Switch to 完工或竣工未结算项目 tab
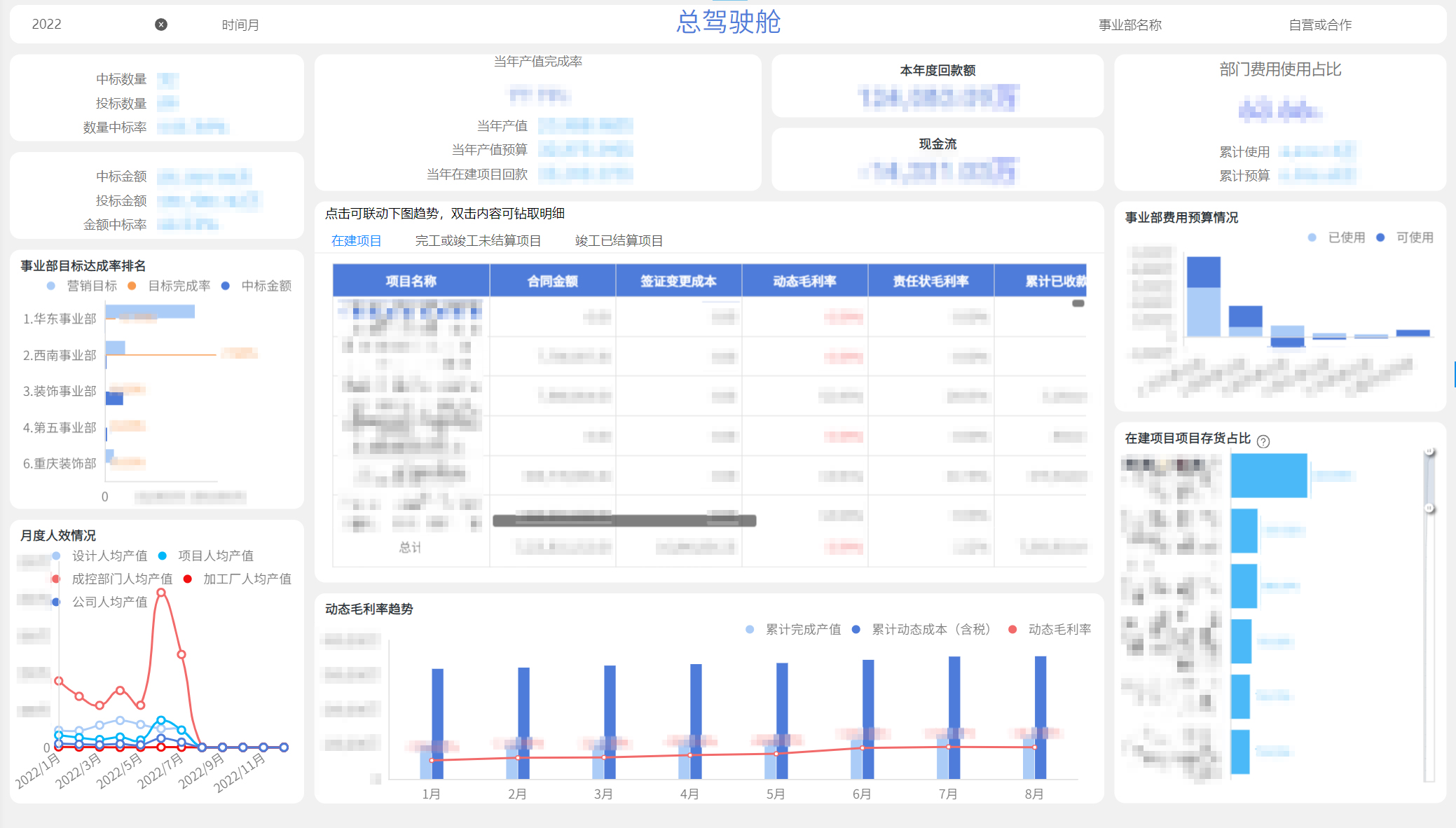1456x828 pixels. pos(479,240)
